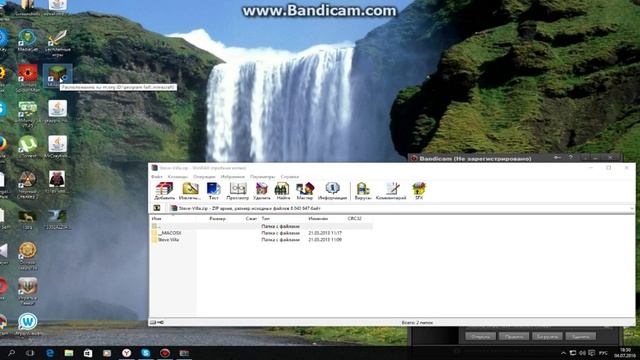Open the Windows Store taskbar icon
This screenshot has width=640, height=360.
pos(88,353)
